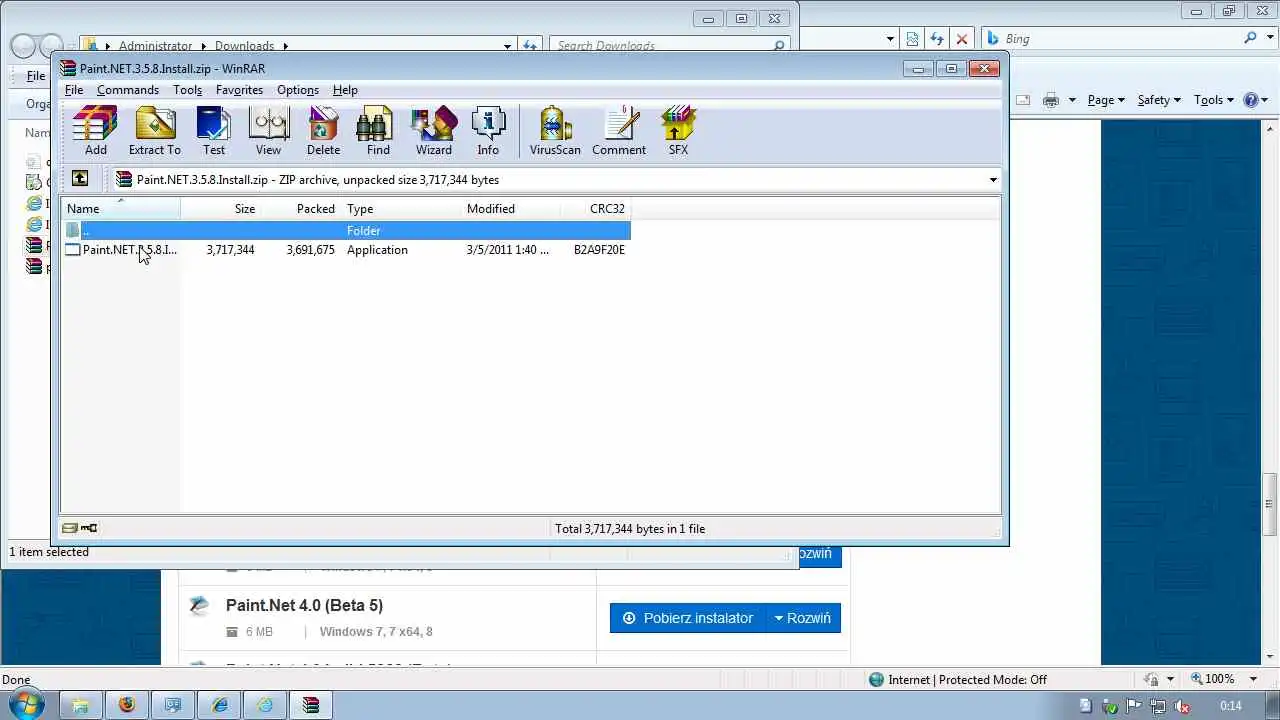Viewport: 1280px width, 720px height.
Task: Go up one folder level in WinRAR
Action: [x=80, y=179]
